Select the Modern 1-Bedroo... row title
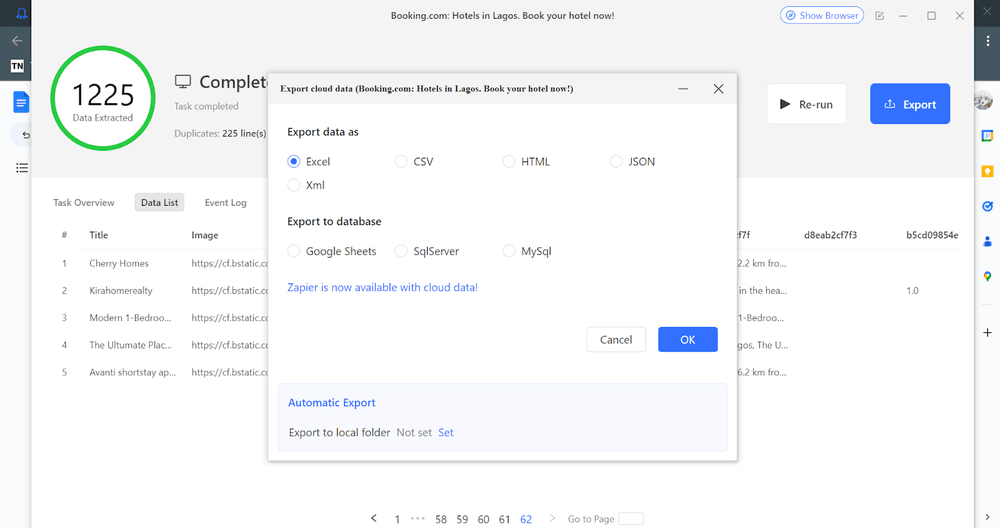The width and height of the screenshot is (1000, 528). point(130,318)
